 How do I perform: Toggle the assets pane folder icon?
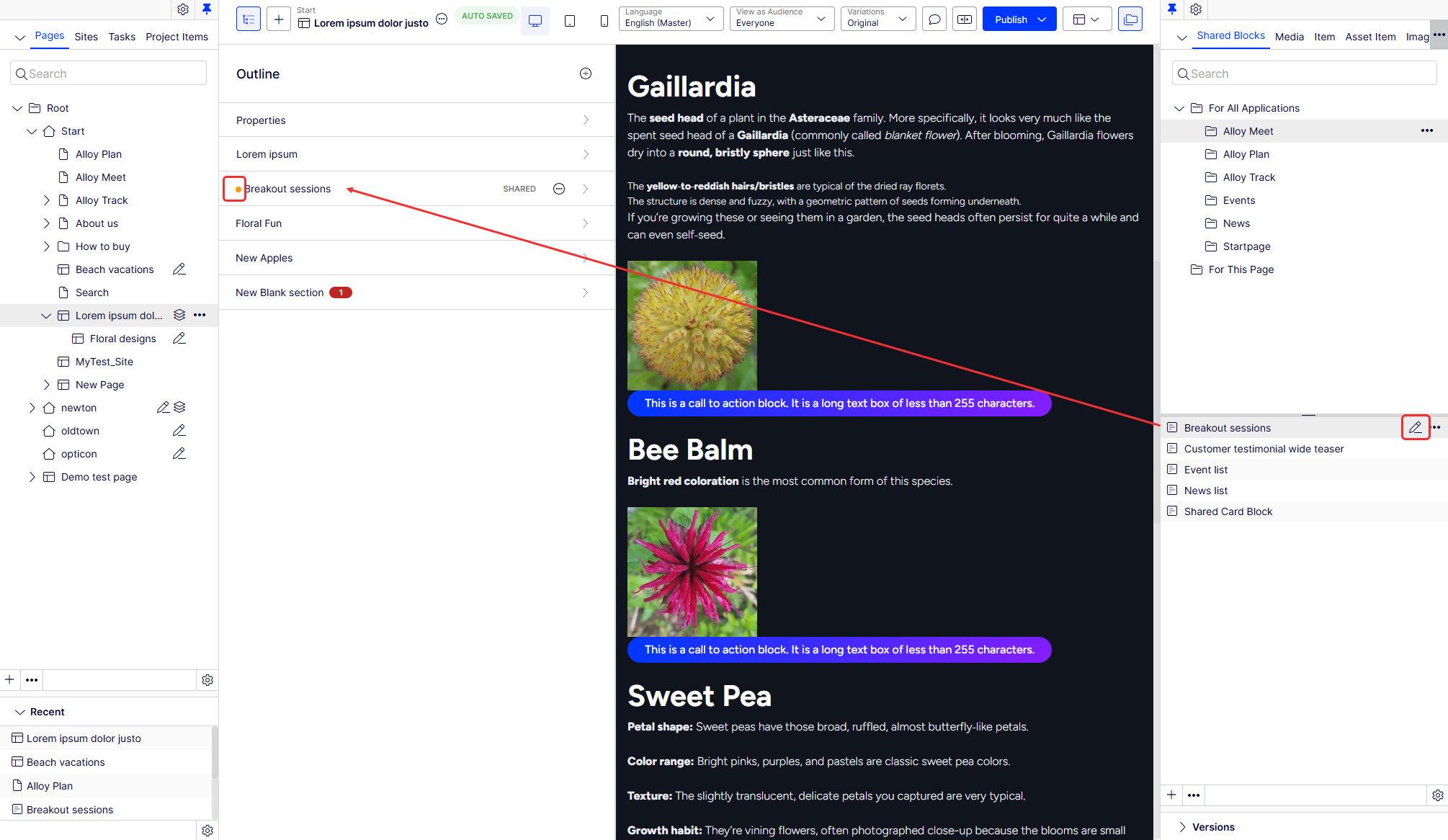pos(1130,19)
